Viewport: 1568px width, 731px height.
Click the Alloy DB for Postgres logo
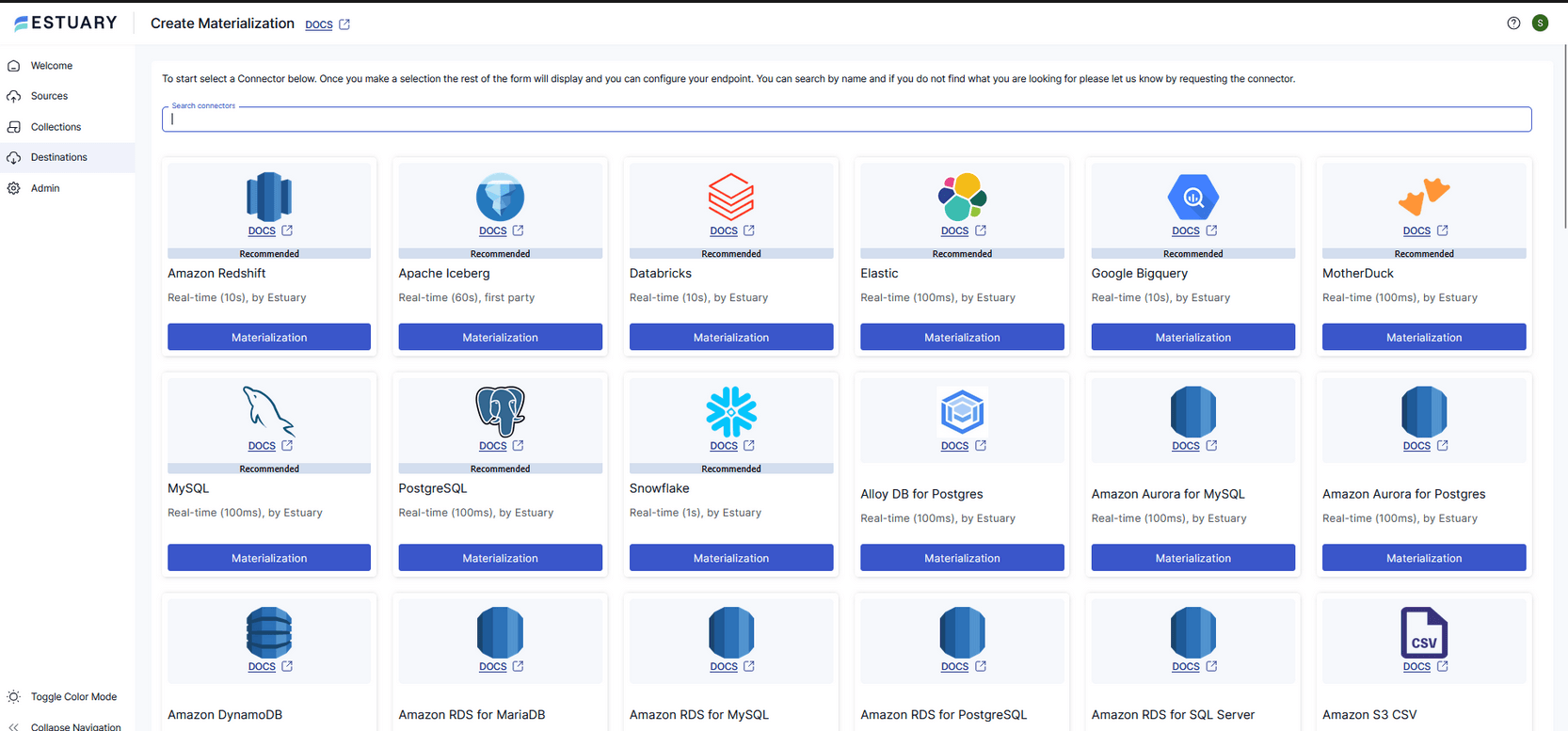point(962,411)
